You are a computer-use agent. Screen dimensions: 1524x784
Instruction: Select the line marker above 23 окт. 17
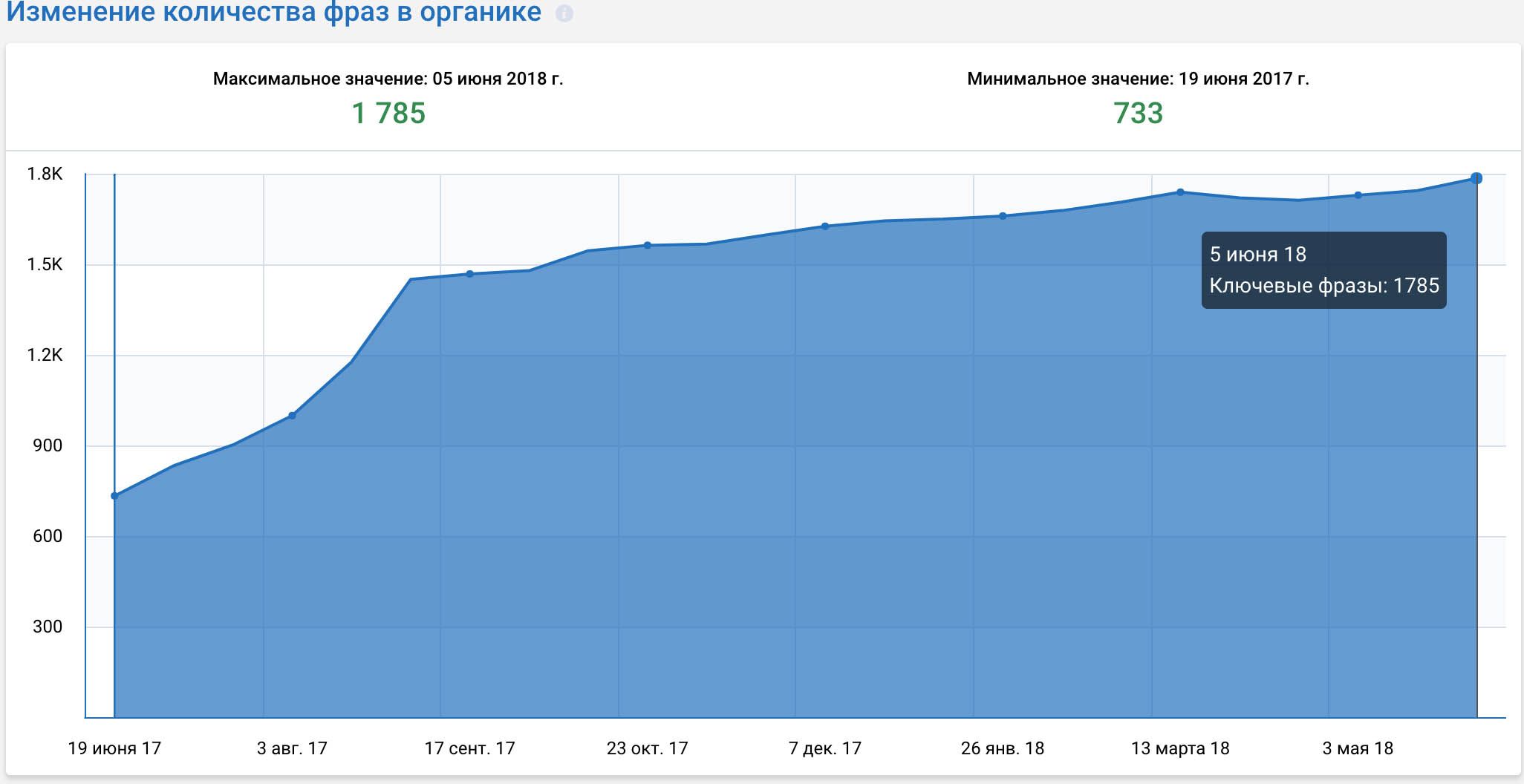pyautogui.click(x=648, y=245)
